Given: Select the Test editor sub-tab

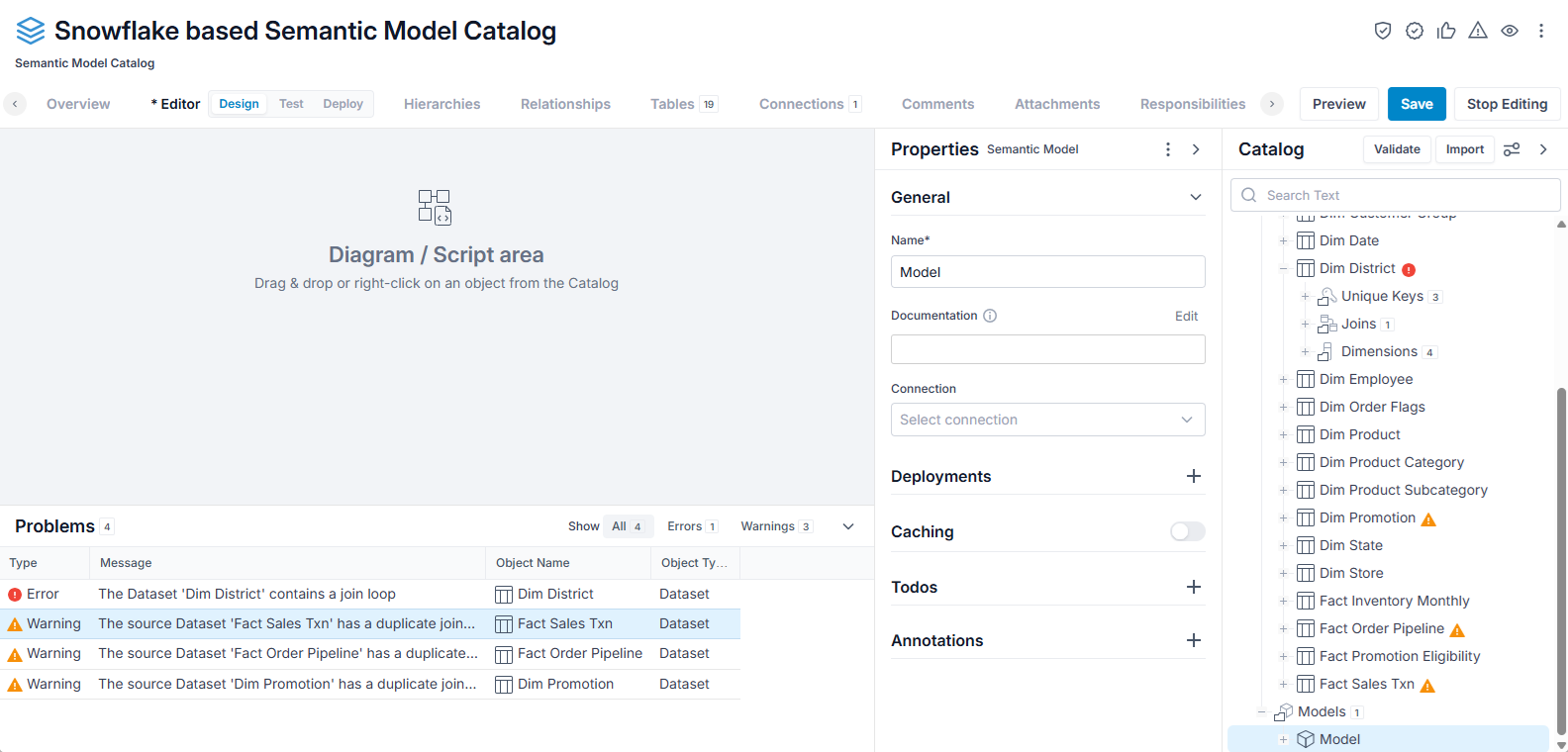Looking at the screenshot, I should point(291,104).
